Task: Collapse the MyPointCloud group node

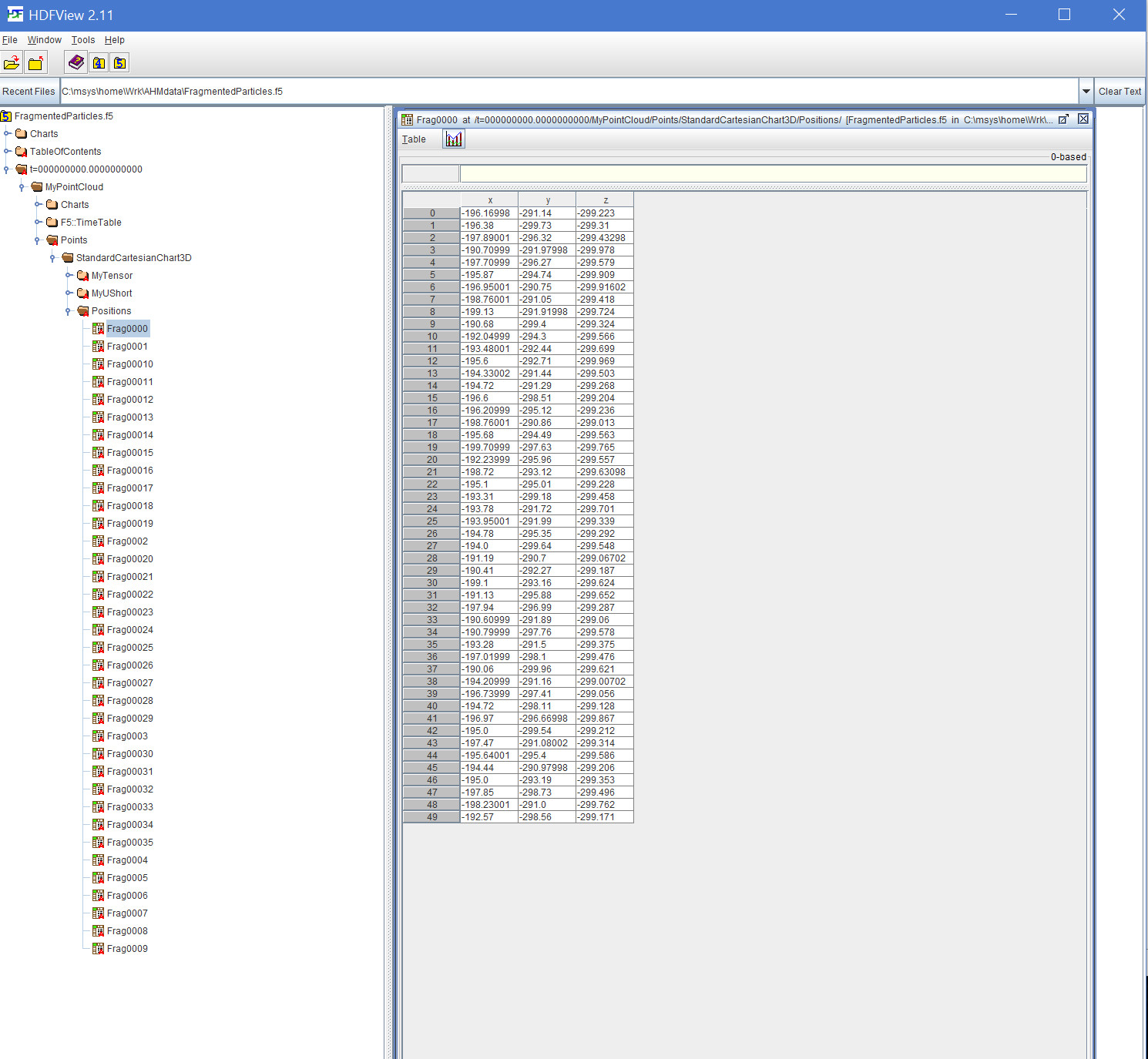Action: 22,187
